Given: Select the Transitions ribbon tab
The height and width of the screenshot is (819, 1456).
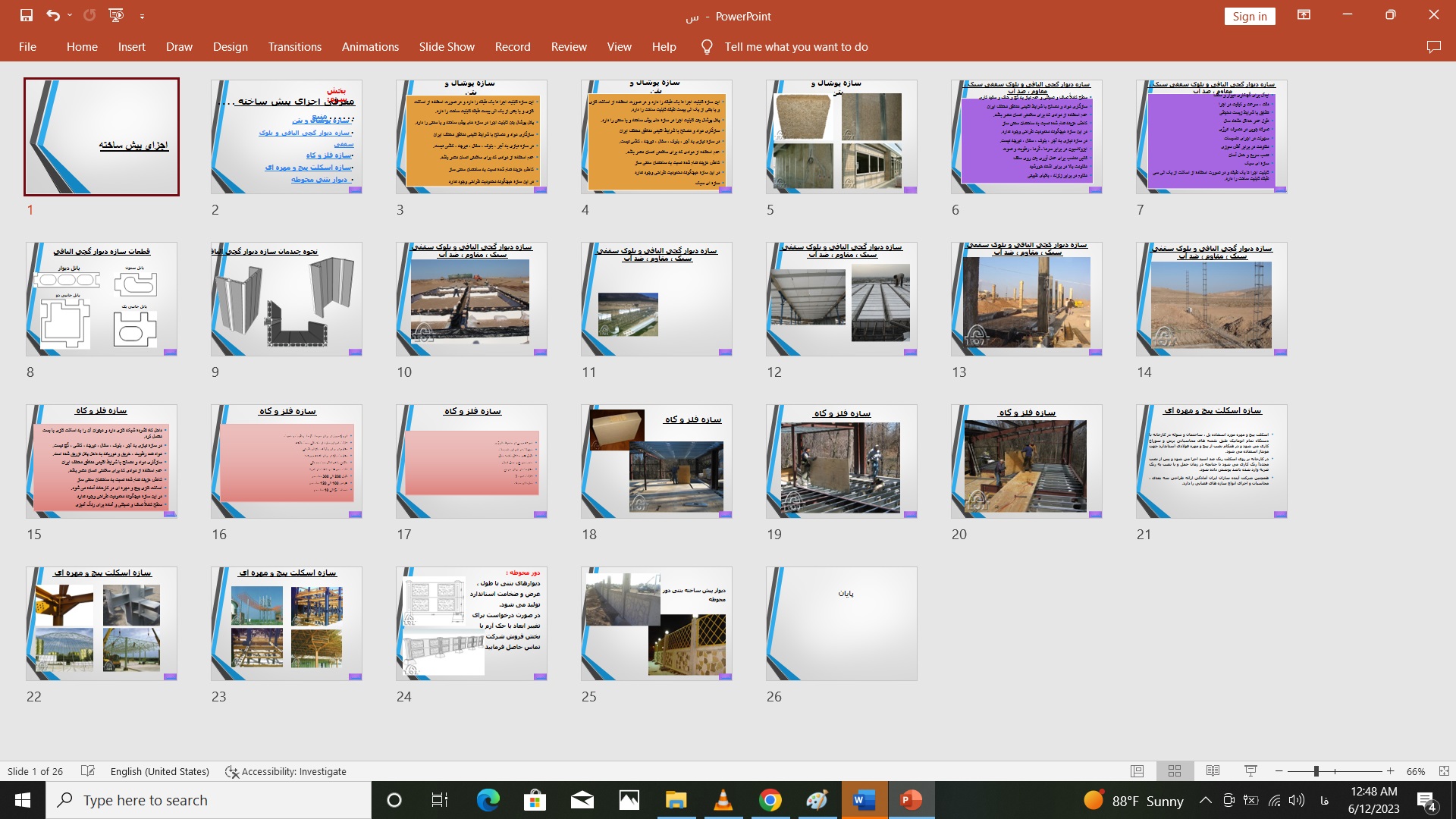Looking at the screenshot, I should point(295,47).
